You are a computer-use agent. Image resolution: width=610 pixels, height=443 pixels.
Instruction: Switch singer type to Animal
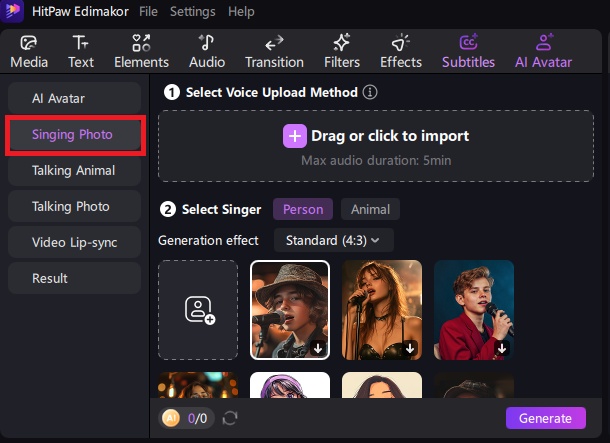coord(370,209)
